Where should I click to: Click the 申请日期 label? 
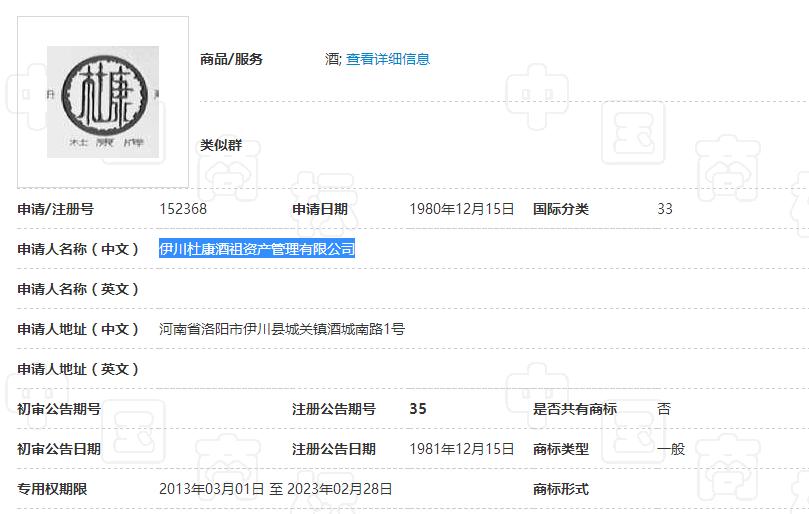point(320,209)
